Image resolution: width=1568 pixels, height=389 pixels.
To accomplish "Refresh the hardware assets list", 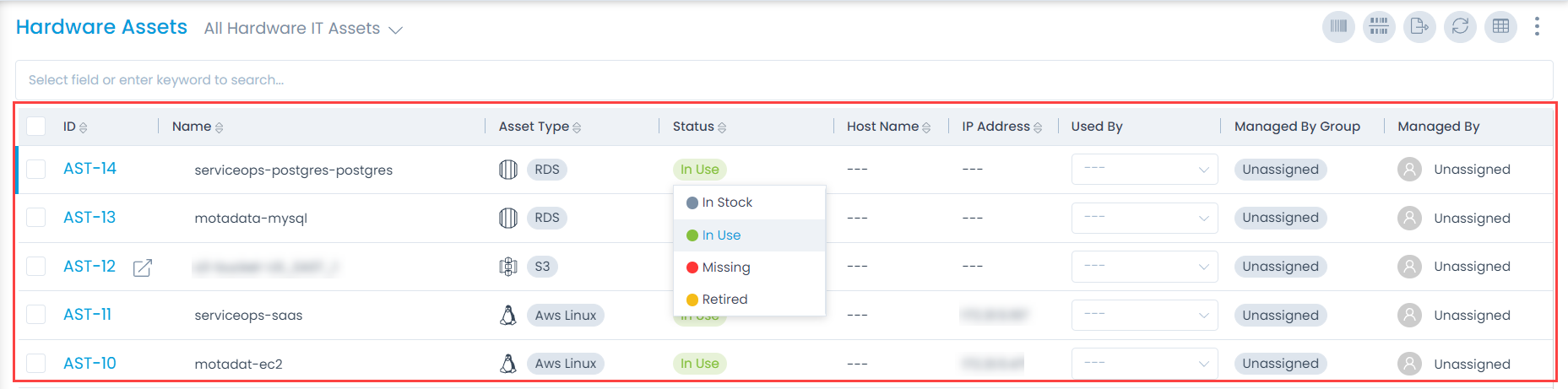I will 1460,27.
